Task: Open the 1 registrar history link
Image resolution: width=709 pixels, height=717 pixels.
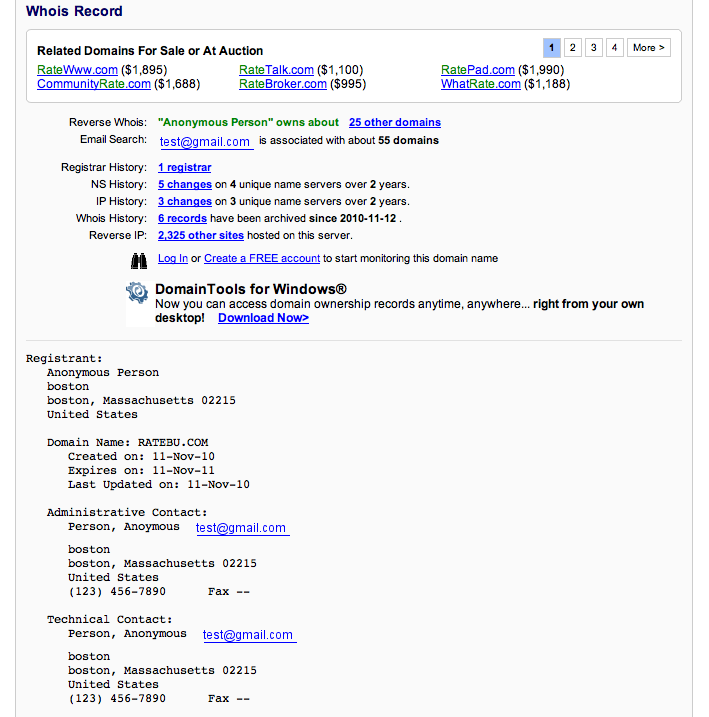Action: pos(185,167)
